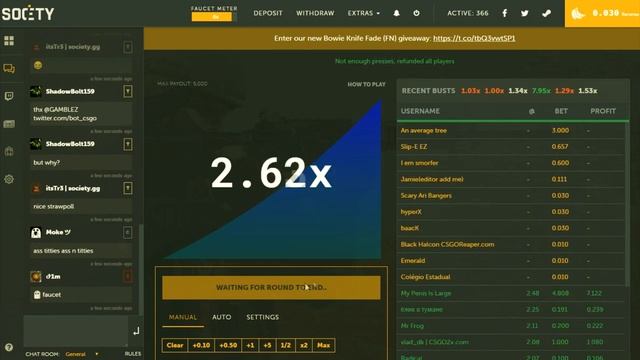Open the settings gear in left sidebar
The height and width of the screenshot is (360, 640).
9,179
